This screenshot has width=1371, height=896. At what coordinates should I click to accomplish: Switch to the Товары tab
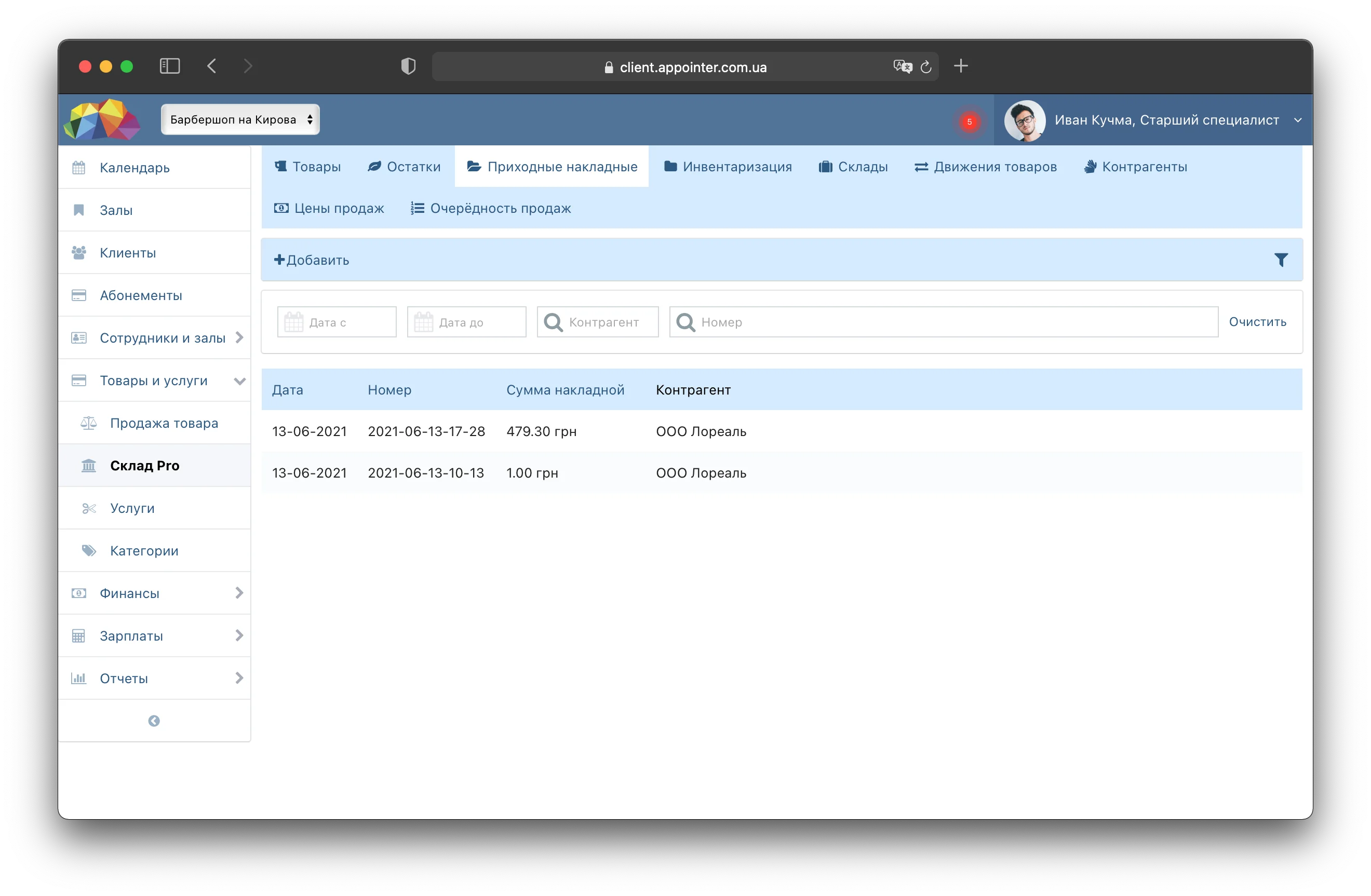click(x=307, y=167)
